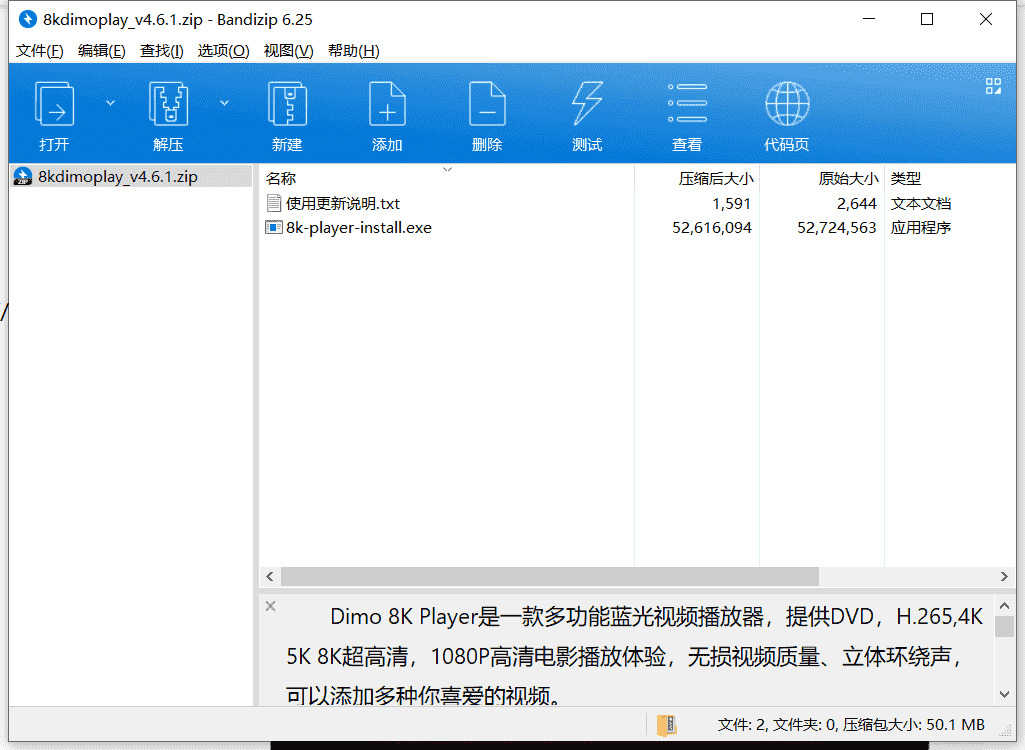The width and height of the screenshot is (1025, 750).
Task: Expand the Extract (解压) dropdown arrow
Action: coord(224,103)
